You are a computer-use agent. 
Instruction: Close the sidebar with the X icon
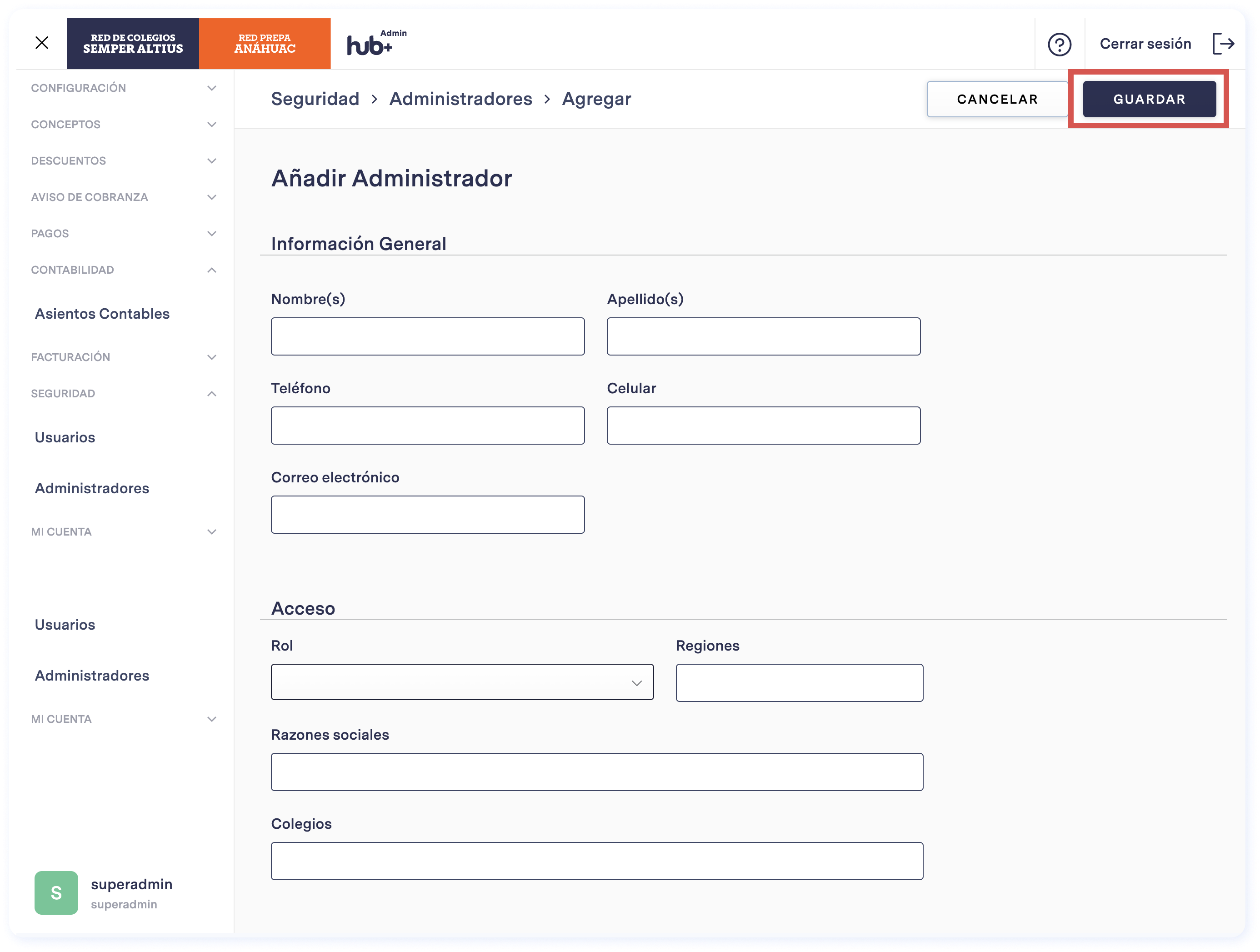point(41,43)
